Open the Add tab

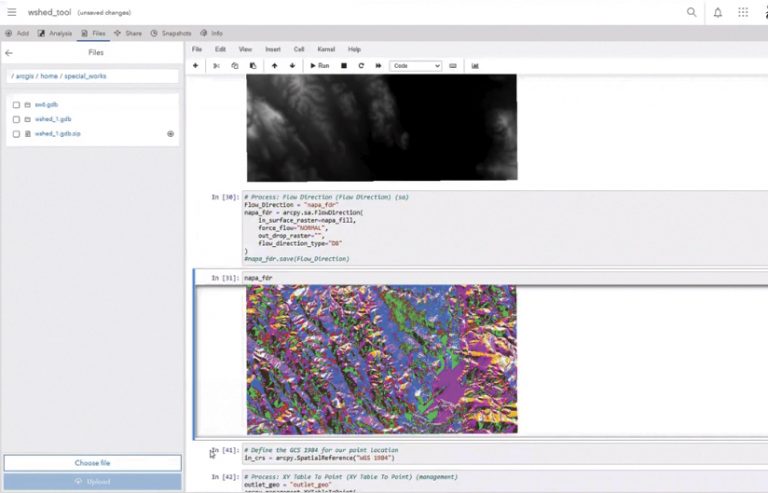[x=17, y=33]
